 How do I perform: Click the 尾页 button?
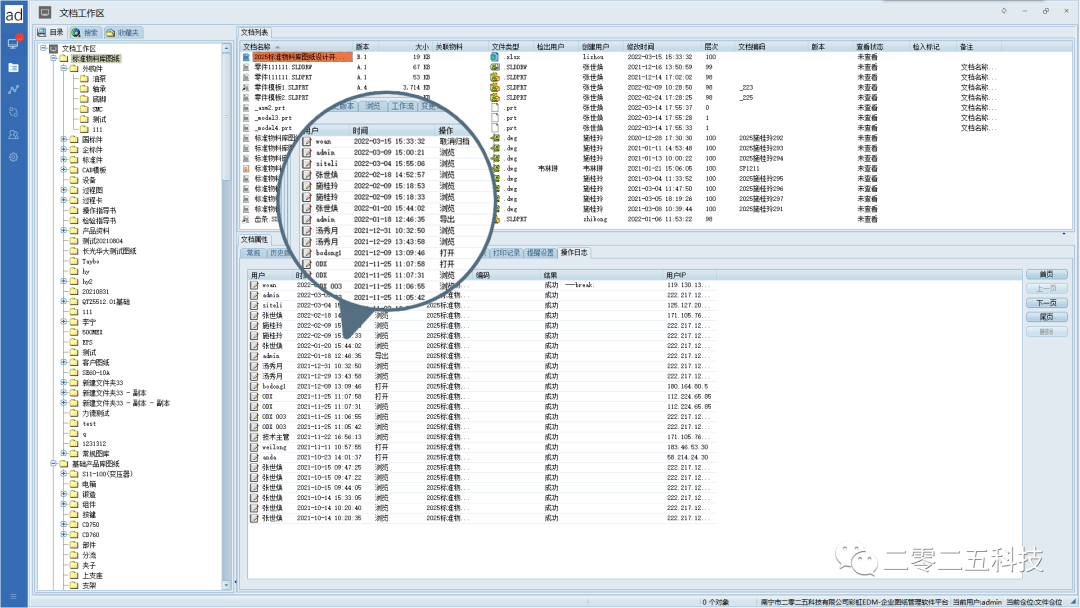[1046, 317]
